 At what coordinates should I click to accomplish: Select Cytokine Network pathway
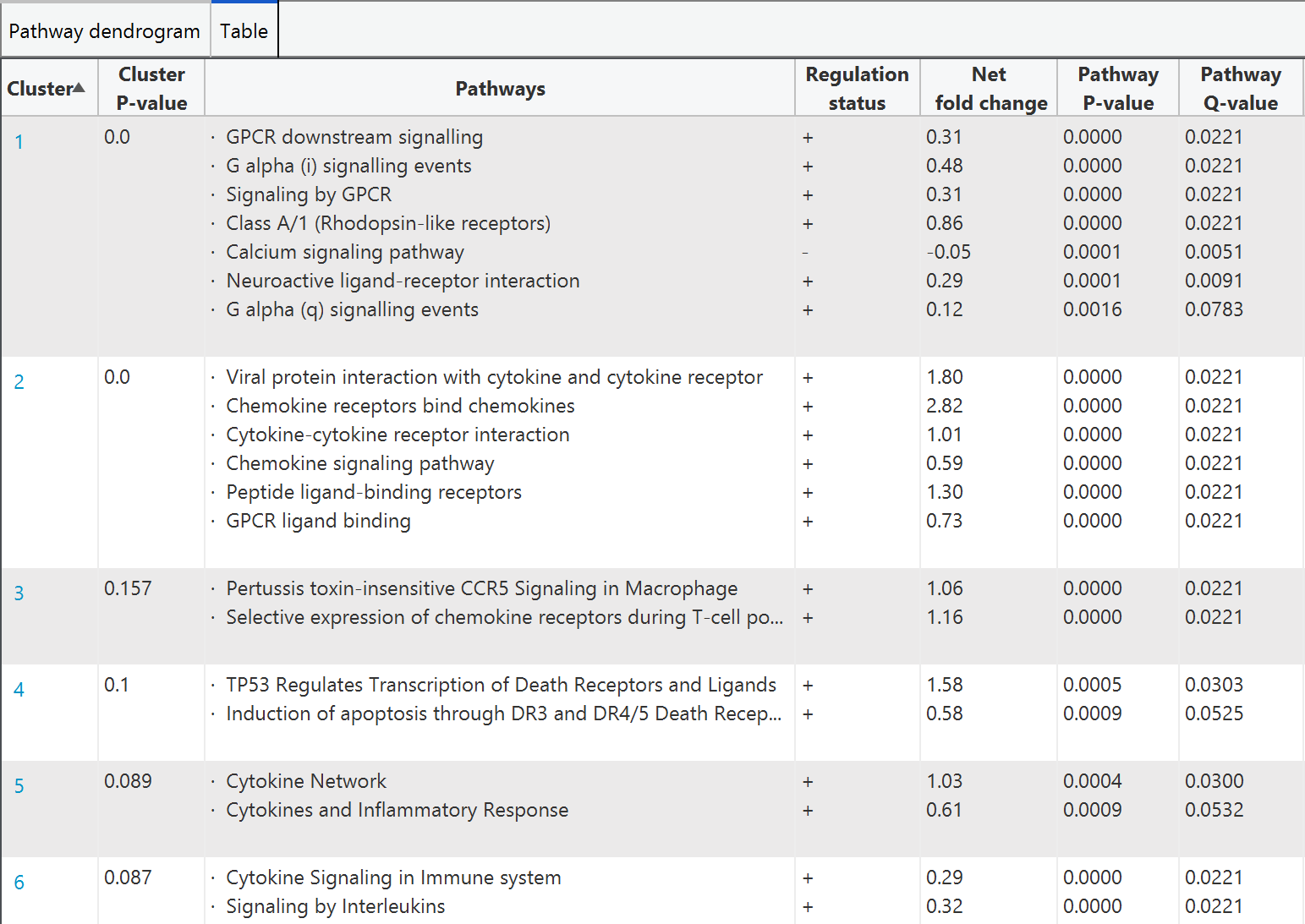[x=306, y=781]
